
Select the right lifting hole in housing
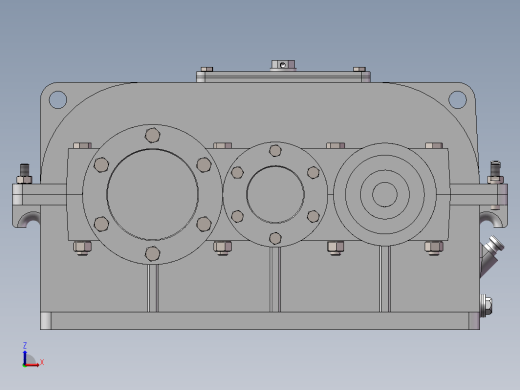(x=457, y=99)
